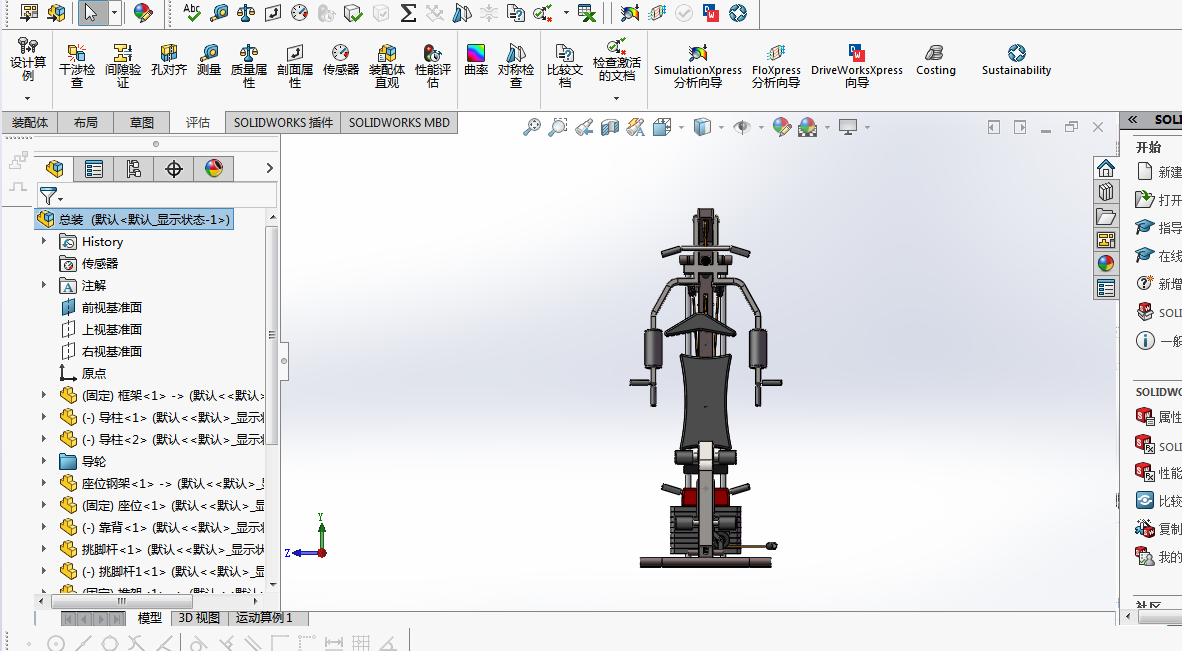Select 座位钢架<1> in the tree
The image size is (1182, 651).
[x=161, y=483]
